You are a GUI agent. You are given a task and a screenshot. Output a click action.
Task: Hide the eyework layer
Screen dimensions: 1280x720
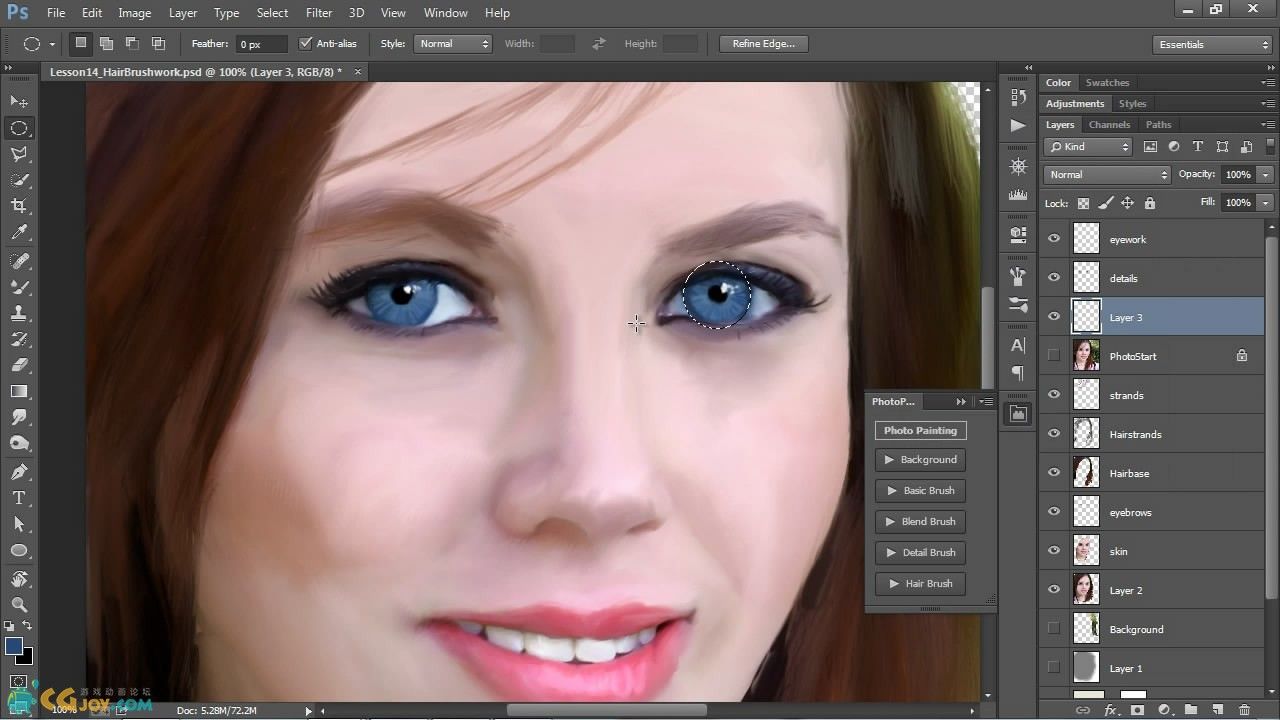pyautogui.click(x=1053, y=239)
